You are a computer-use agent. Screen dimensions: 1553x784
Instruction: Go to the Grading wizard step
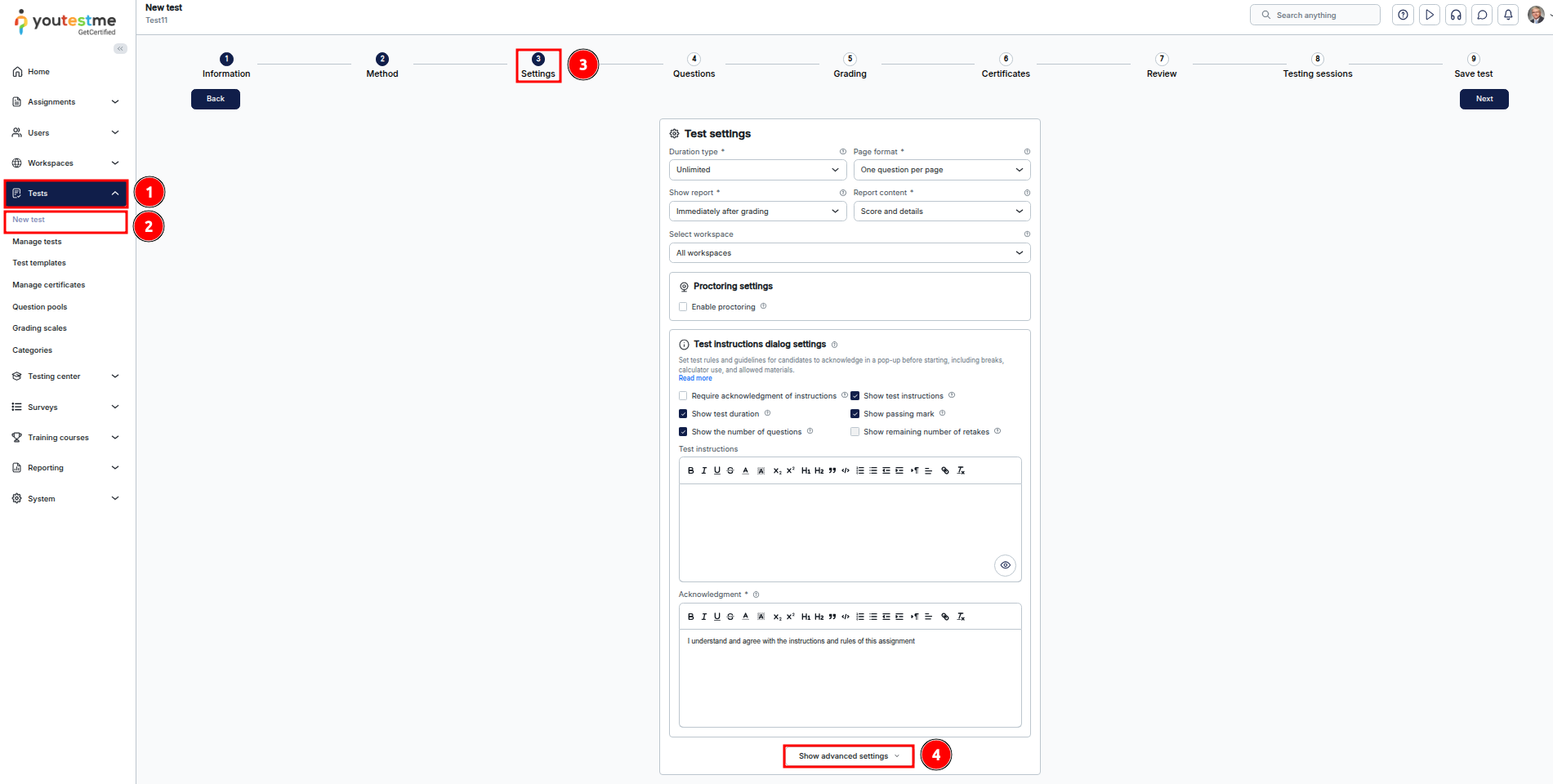click(x=850, y=66)
